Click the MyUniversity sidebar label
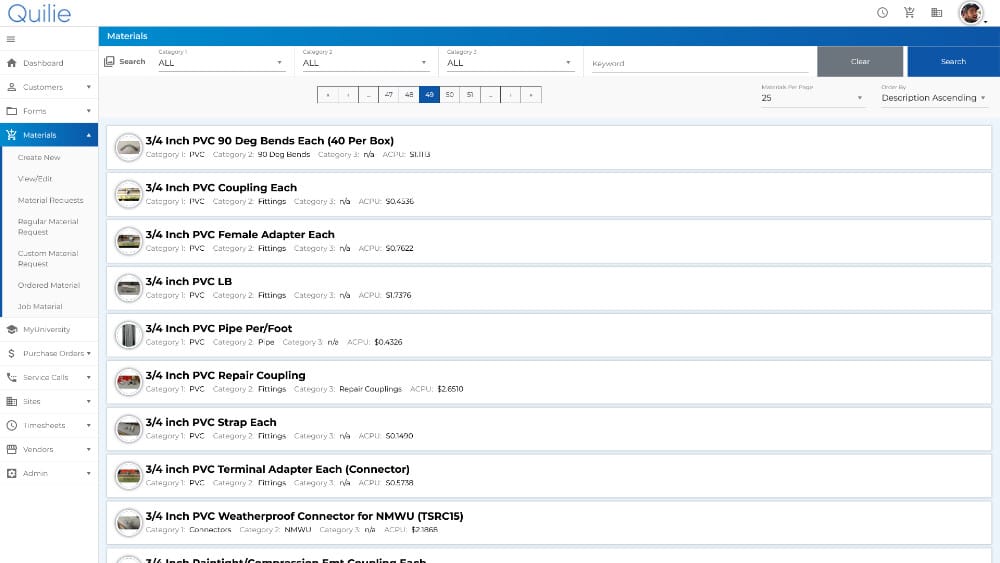1000x563 pixels. 47,330
